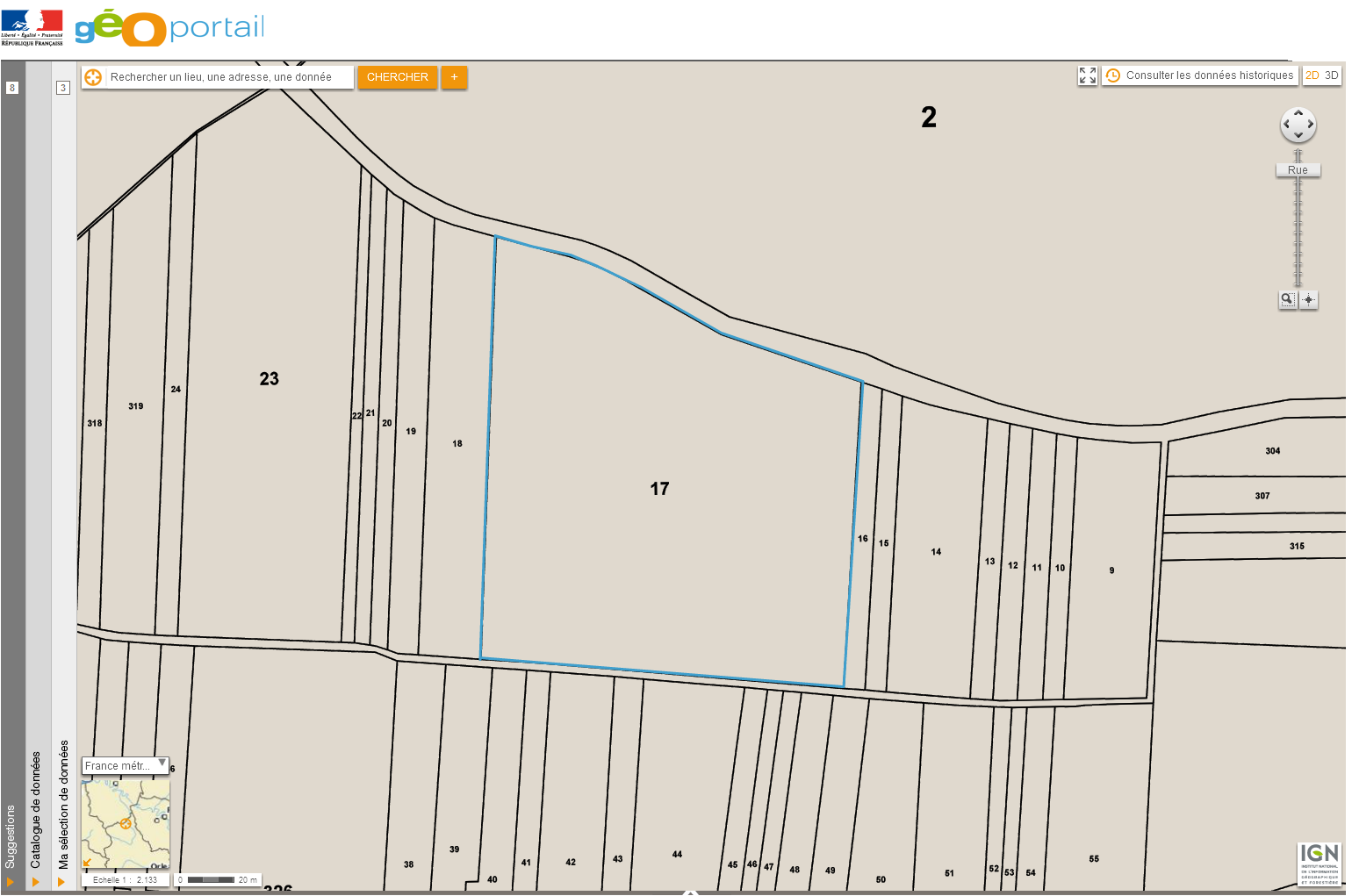Collapse the overview mini-map with orange arrow

point(87,863)
